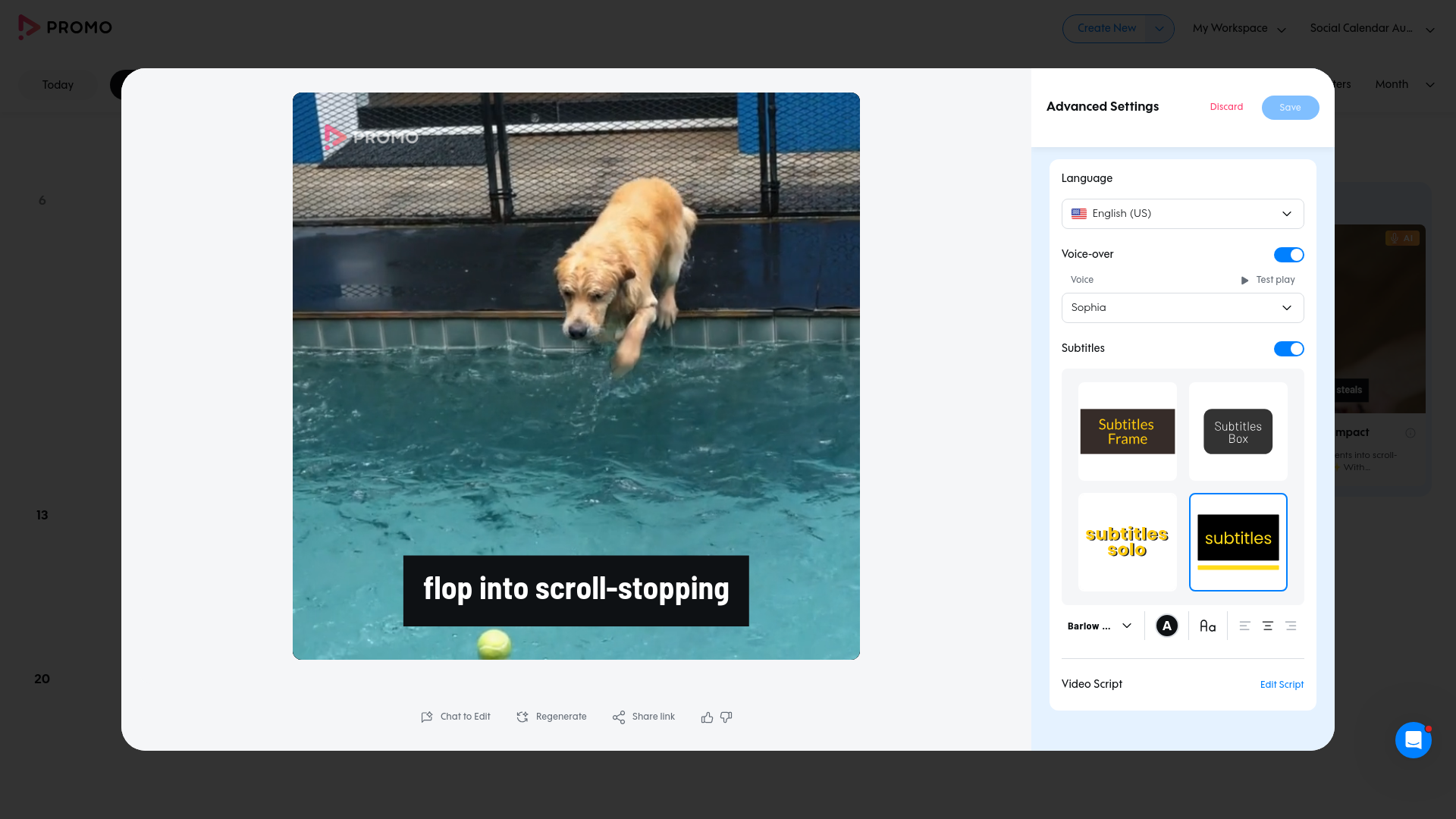
Task: Open subtitle text color swatch
Action: (1166, 626)
